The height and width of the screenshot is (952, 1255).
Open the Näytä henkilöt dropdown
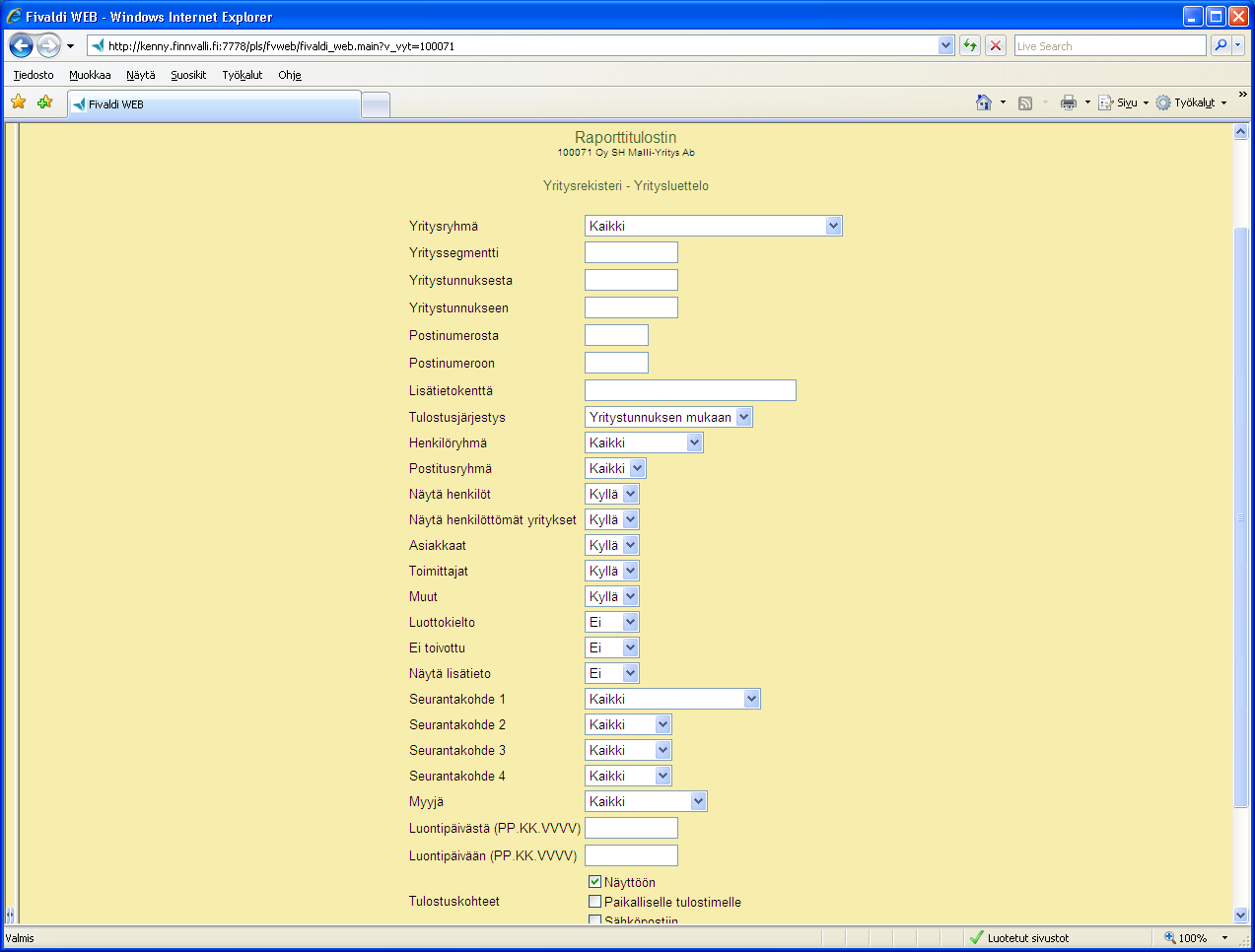pyautogui.click(x=612, y=494)
